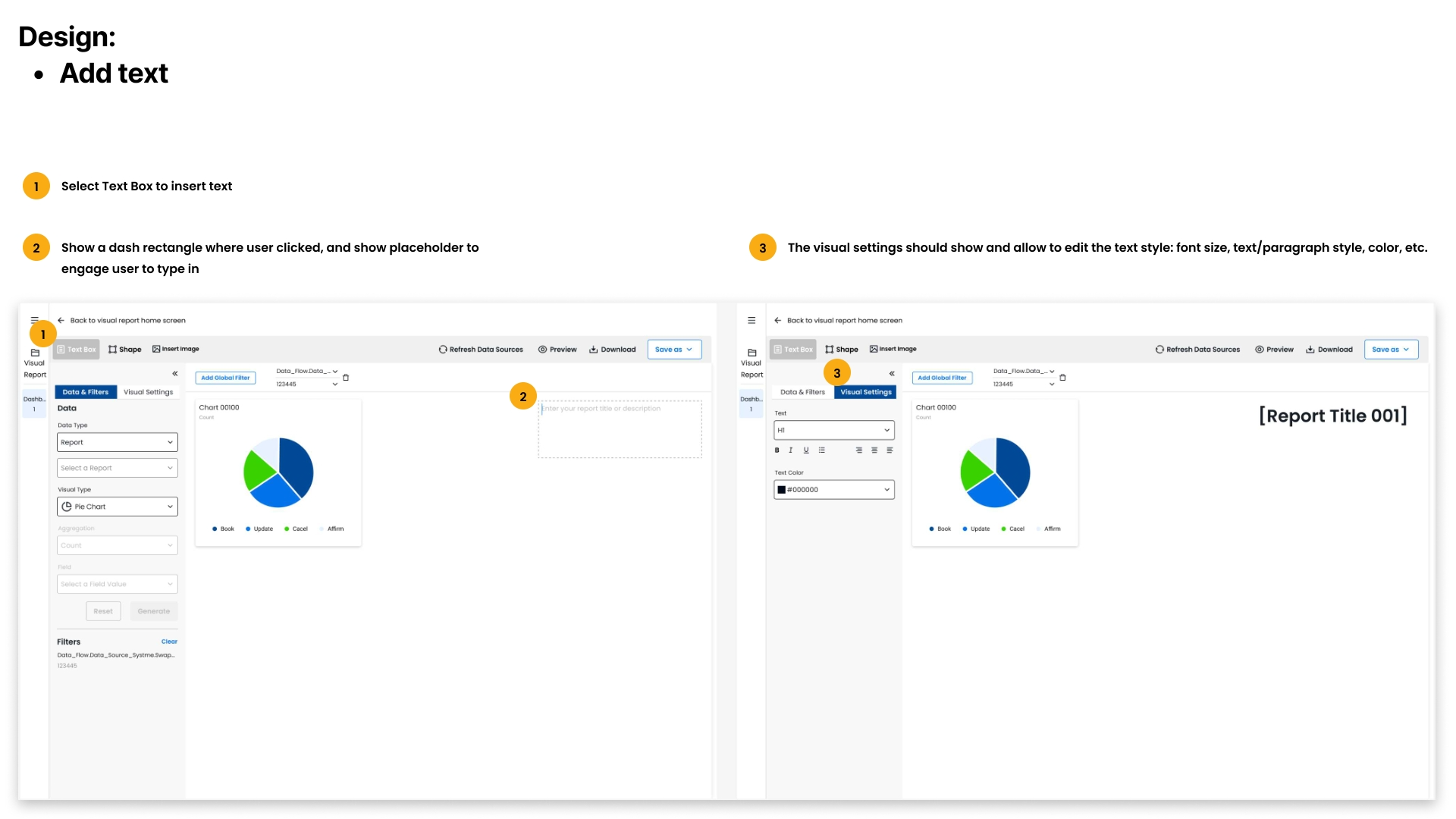The image size is (1456, 819).
Task: Toggle italic text style button
Action: [791, 450]
